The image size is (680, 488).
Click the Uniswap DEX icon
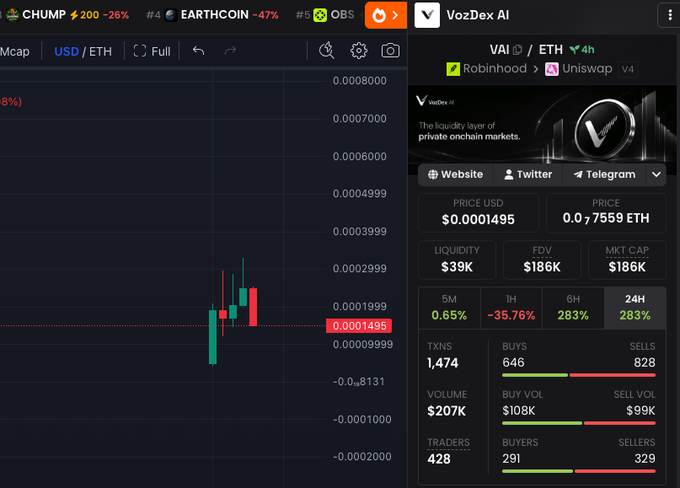click(x=552, y=69)
